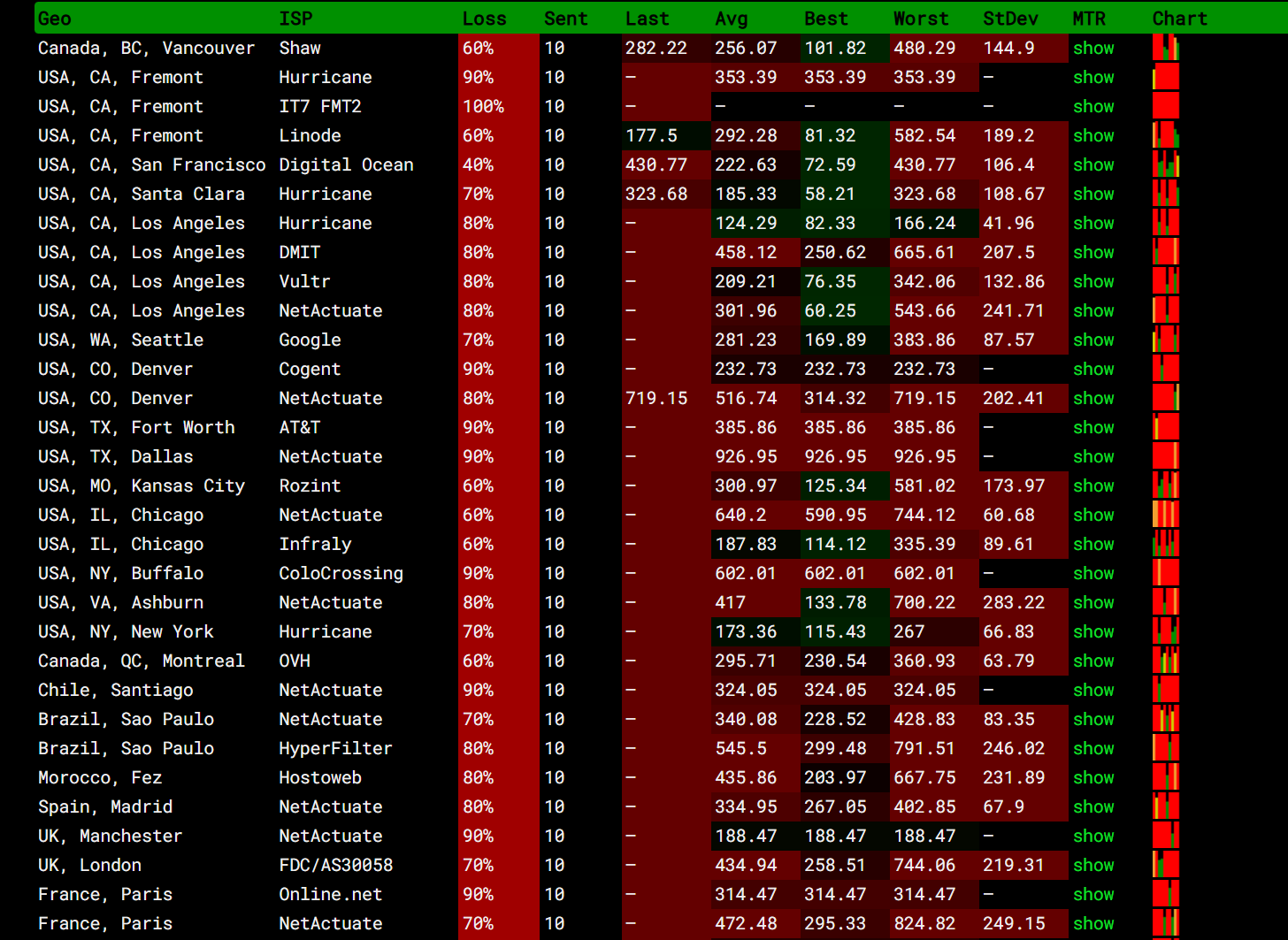Show MTR for Los Angeles DMIT

coord(1093,252)
